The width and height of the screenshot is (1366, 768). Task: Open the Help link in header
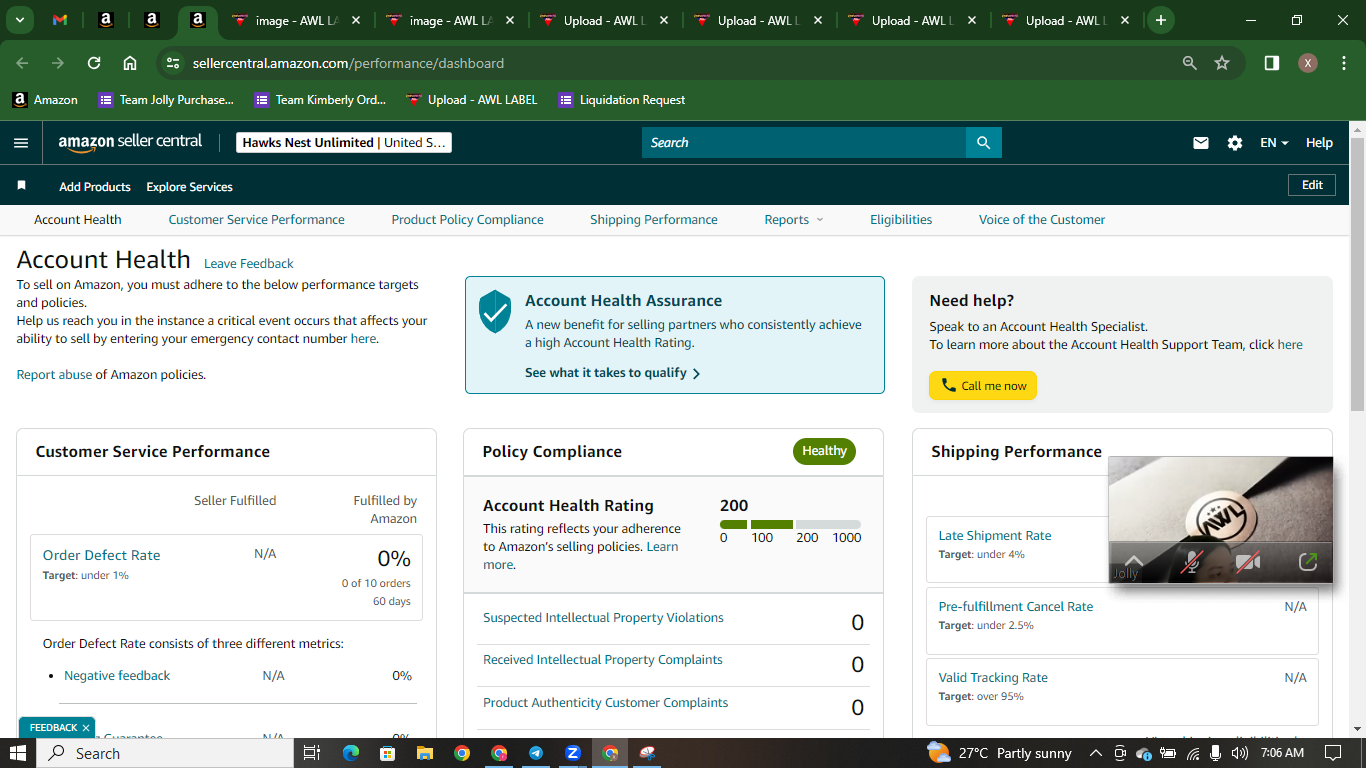tap(1319, 143)
